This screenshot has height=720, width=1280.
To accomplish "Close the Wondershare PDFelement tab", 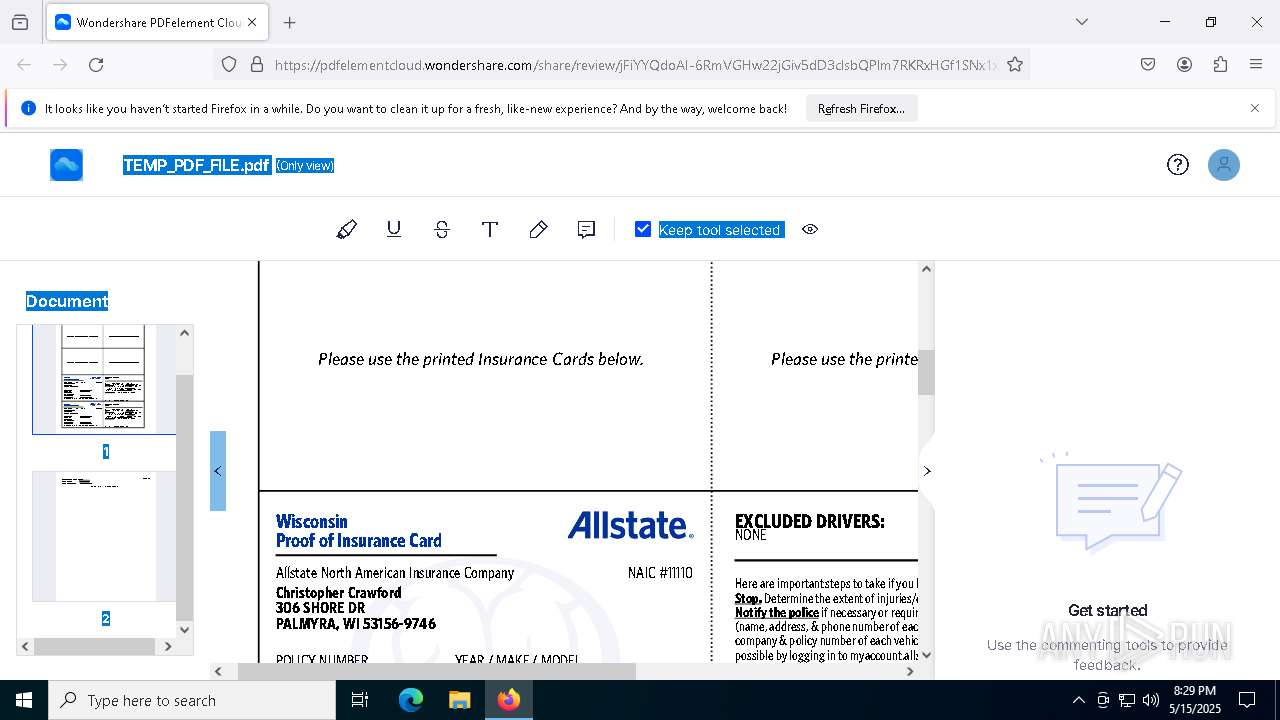I will [252, 22].
